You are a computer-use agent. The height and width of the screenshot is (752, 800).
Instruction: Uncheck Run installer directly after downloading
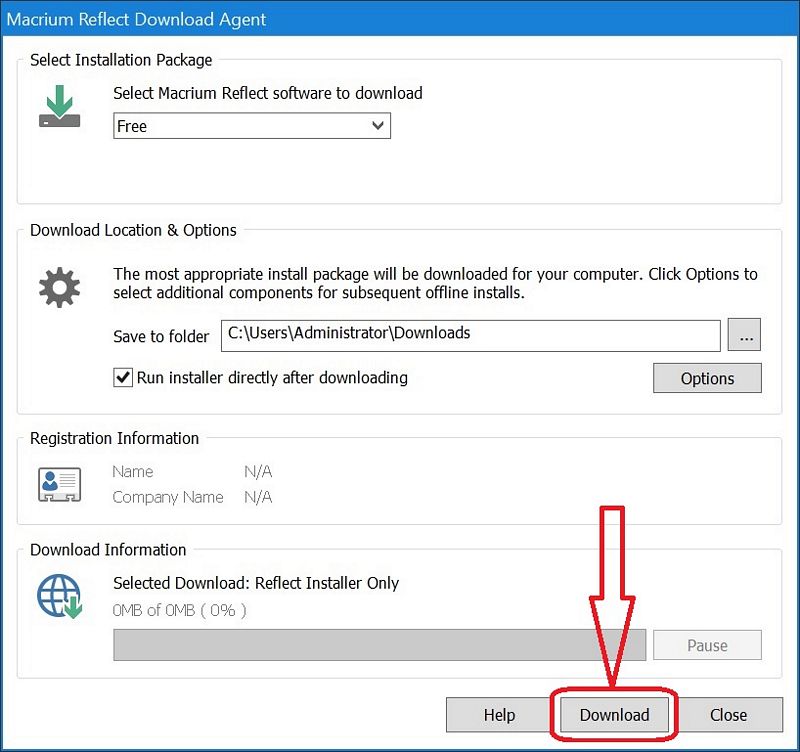(124, 378)
